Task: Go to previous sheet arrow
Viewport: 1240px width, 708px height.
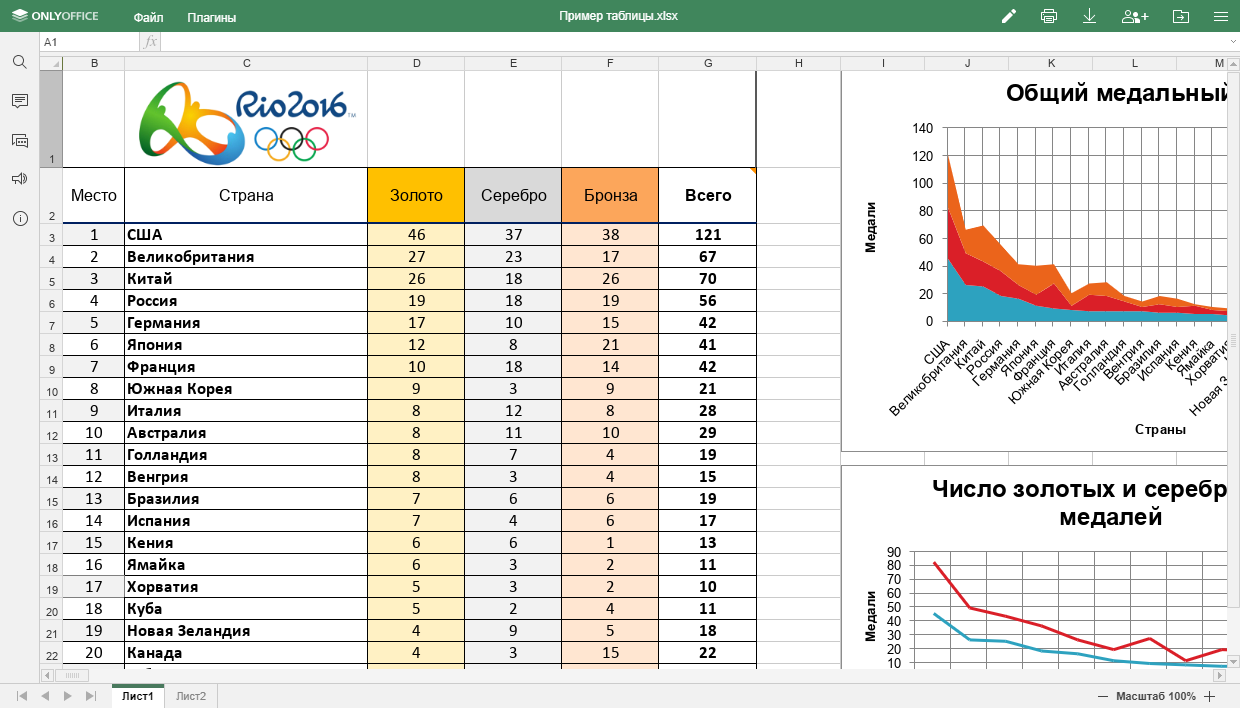Action: tap(44, 696)
